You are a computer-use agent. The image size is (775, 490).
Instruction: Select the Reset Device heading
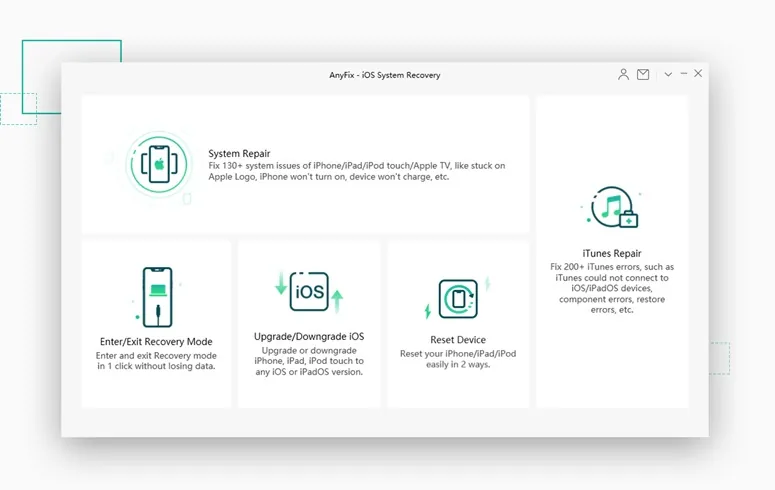pyautogui.click(x=458, y=340)
